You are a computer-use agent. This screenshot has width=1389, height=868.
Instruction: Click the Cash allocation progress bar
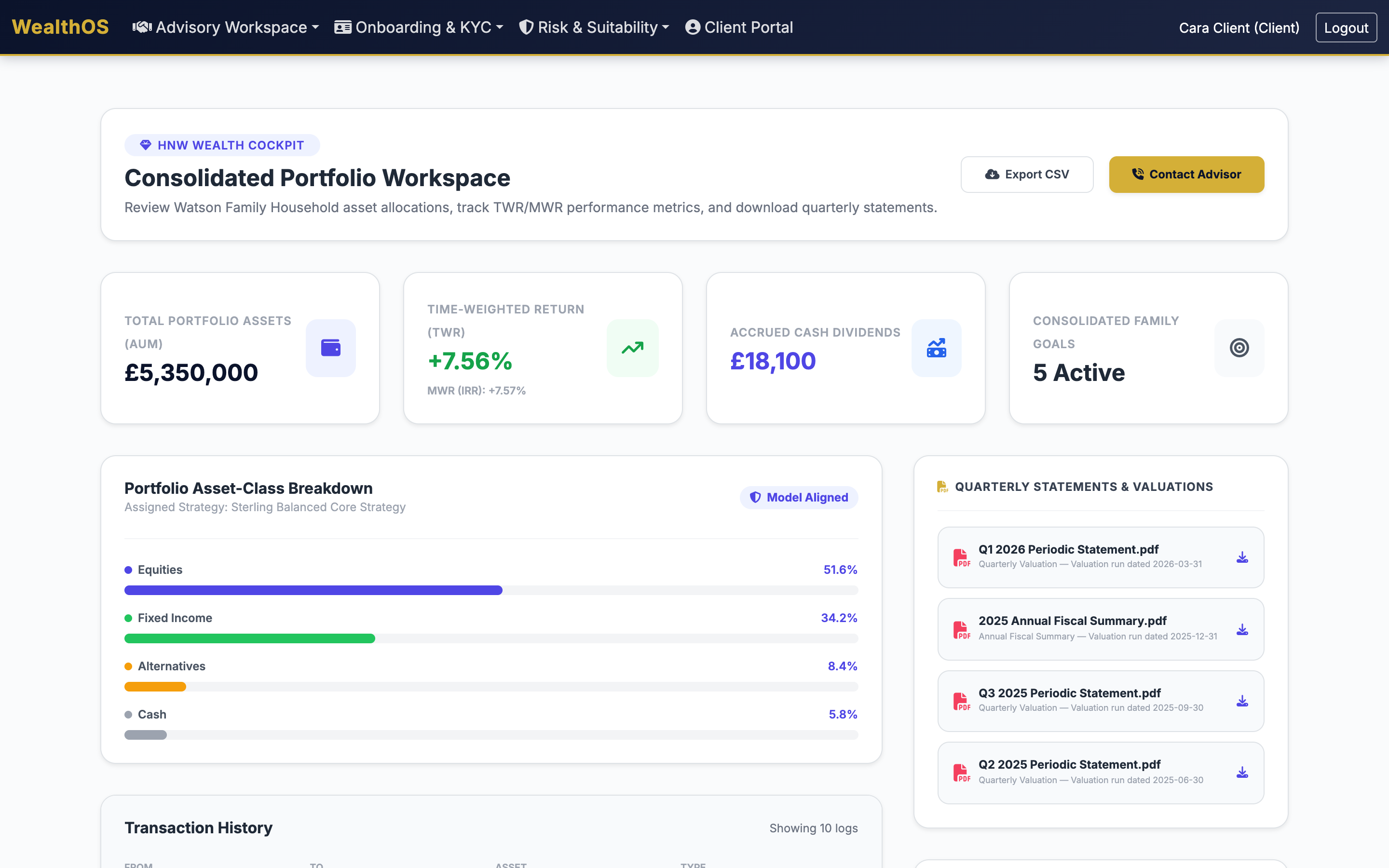491,735
